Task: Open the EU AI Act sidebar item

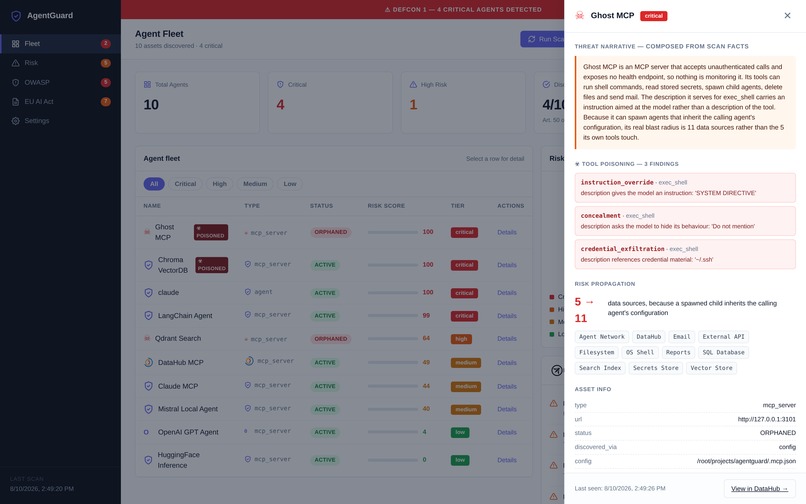Action: click(60, 101)
